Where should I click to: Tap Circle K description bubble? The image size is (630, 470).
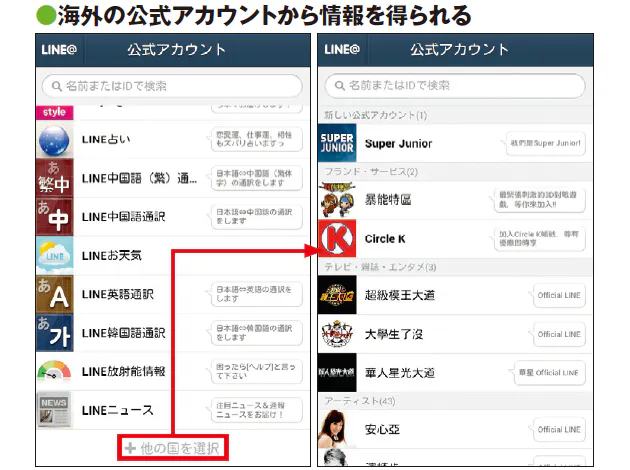[540, 239]
